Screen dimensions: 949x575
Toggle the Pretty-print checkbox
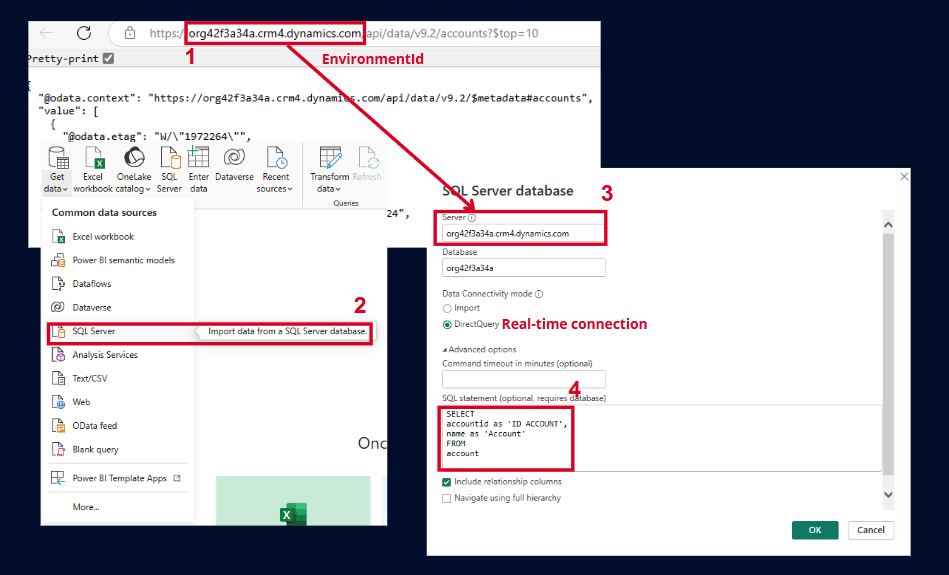pos(108,58)
